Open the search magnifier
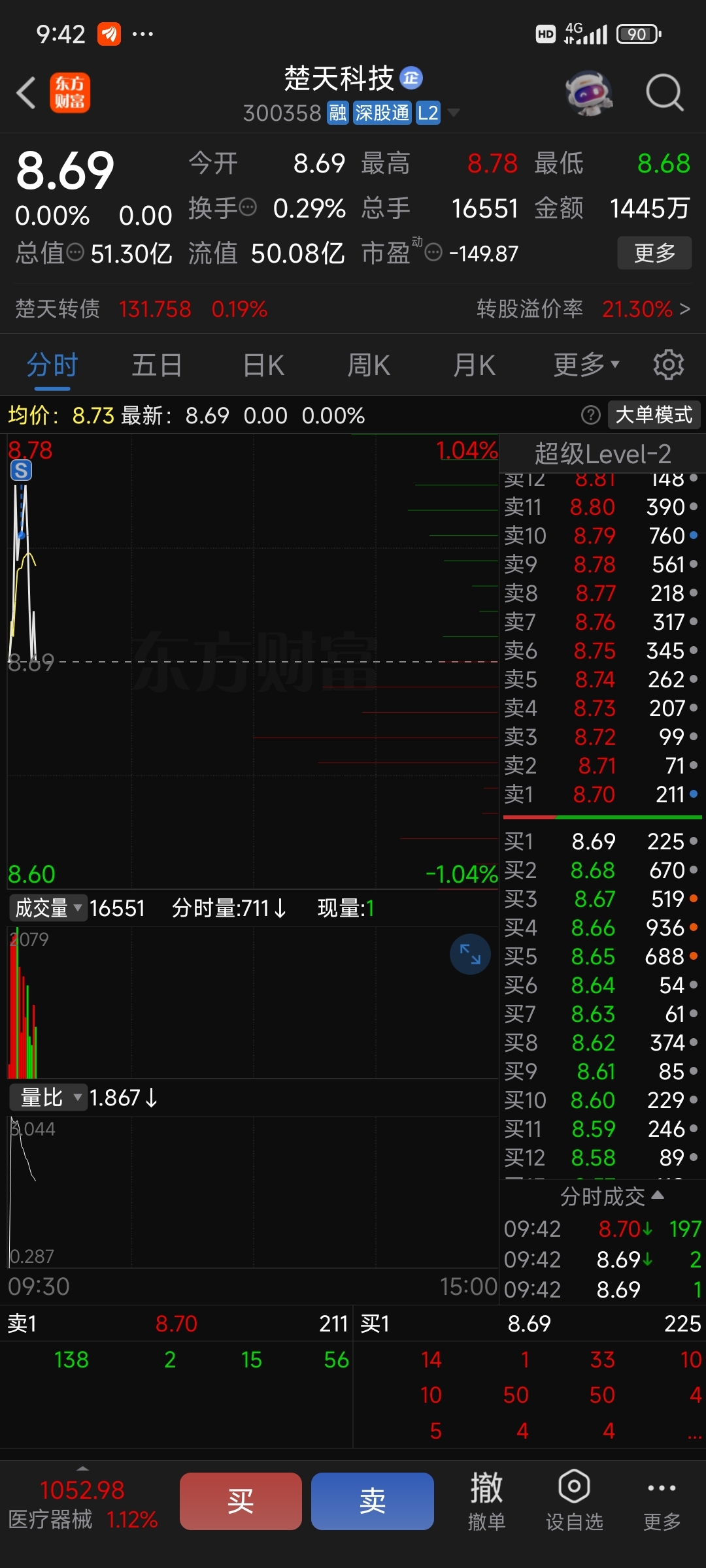Screen dimensions: 706x1568 (x=664, y=93)
